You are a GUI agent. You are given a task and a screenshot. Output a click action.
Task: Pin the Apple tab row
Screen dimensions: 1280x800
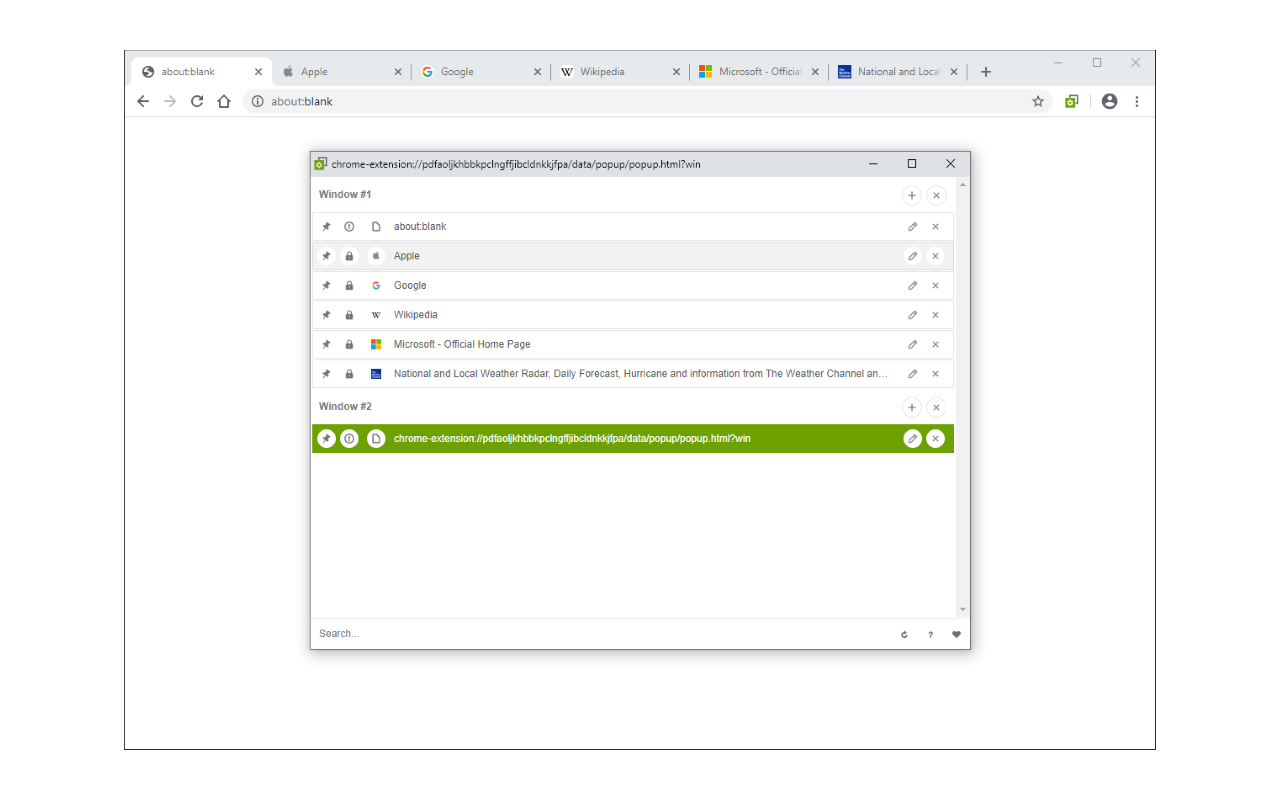point(326,256)
